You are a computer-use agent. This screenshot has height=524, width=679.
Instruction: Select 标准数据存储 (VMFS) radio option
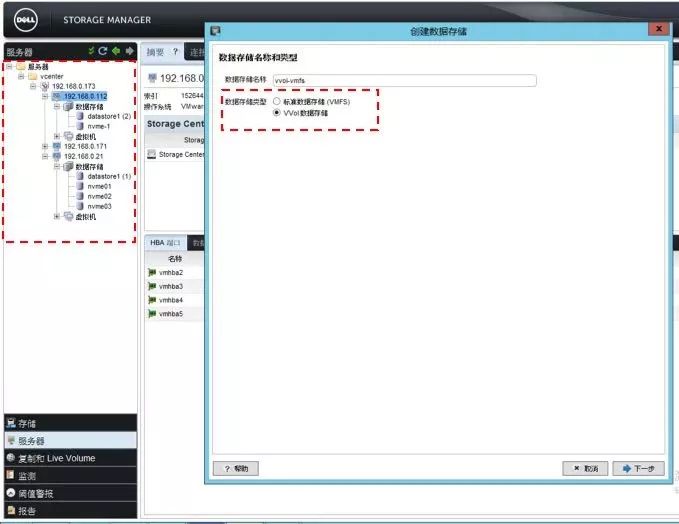tap(277, 101)
